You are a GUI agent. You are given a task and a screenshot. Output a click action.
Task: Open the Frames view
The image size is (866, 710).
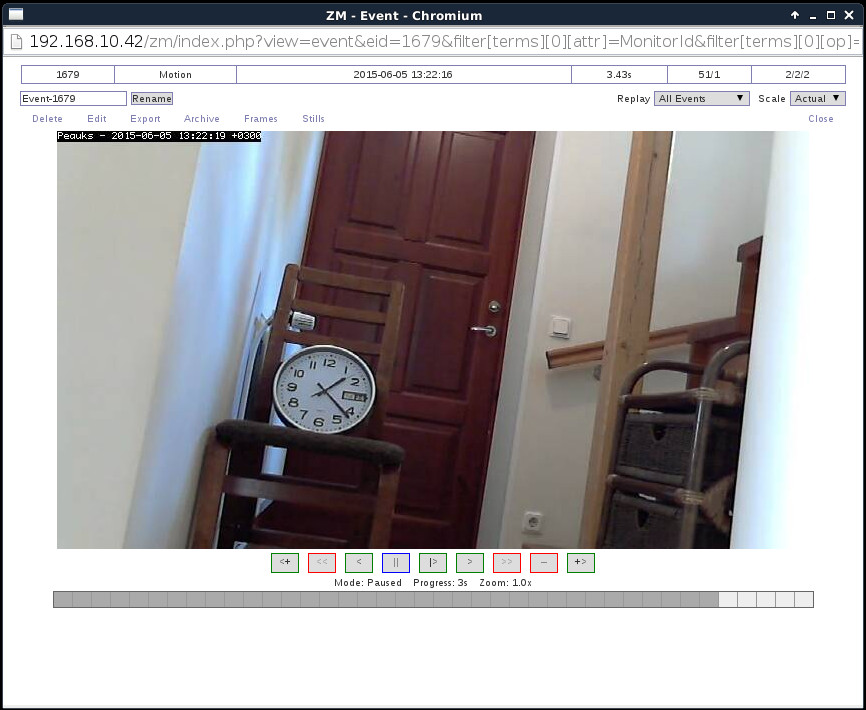[261, 119]
